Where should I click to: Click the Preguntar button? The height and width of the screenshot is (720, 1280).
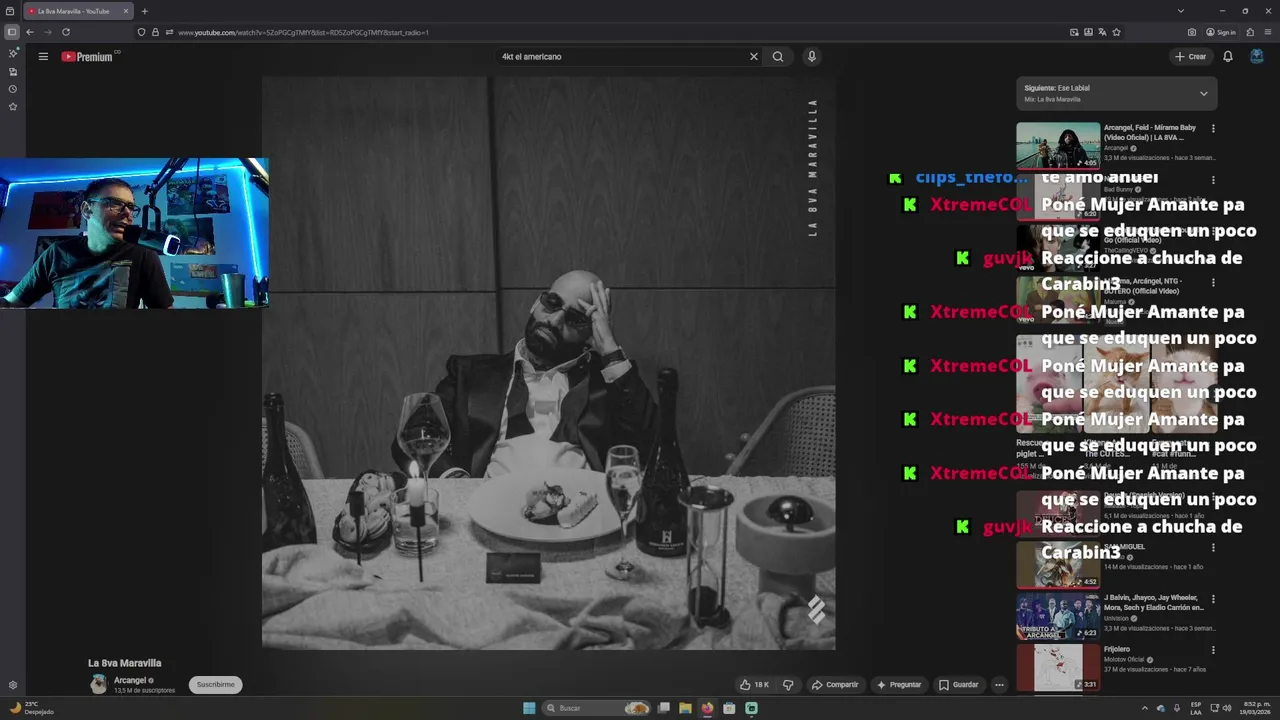899,685
